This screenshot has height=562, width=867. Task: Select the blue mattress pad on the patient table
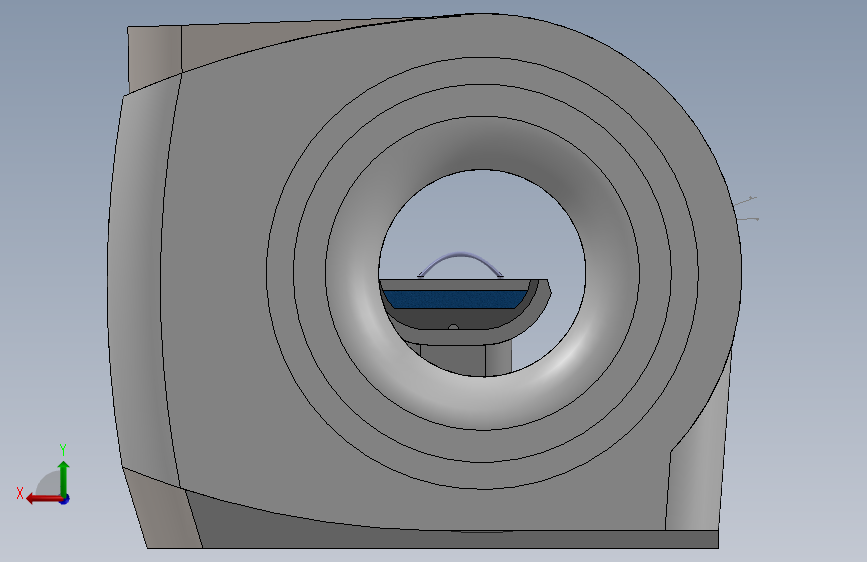[x=455, y=299]
